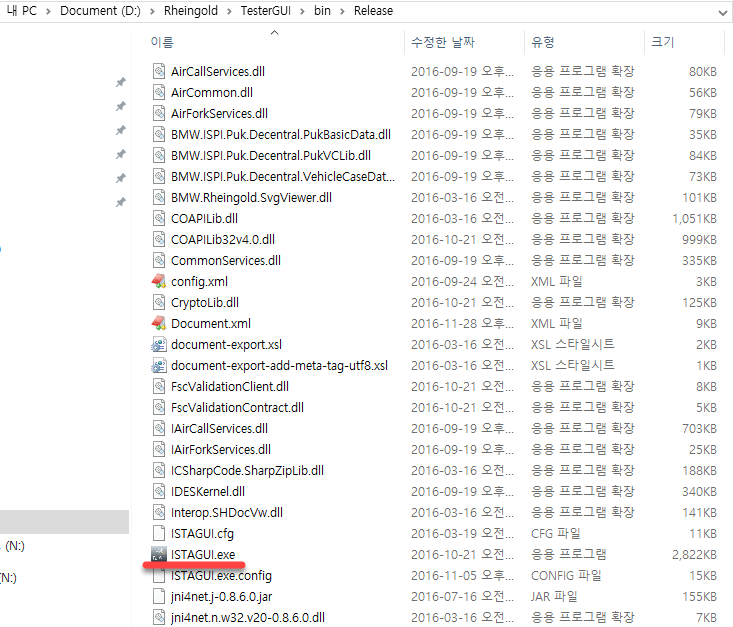Click the FscValidationClient.dll file icon
Image resolution: width=733 pixels, height=627 pixels.
click(x=159, y=386)
